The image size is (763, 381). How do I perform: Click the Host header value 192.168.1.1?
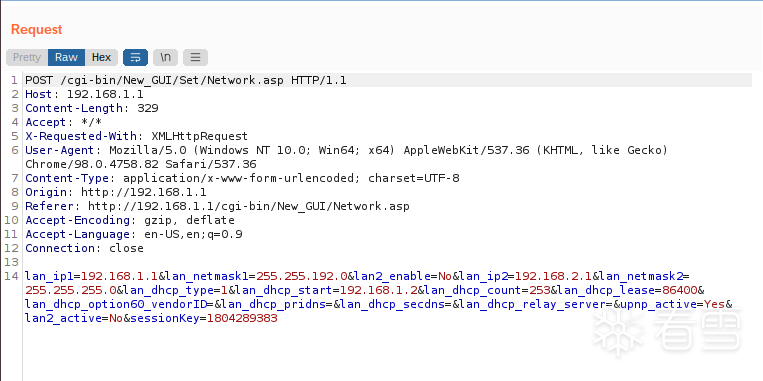105,94
